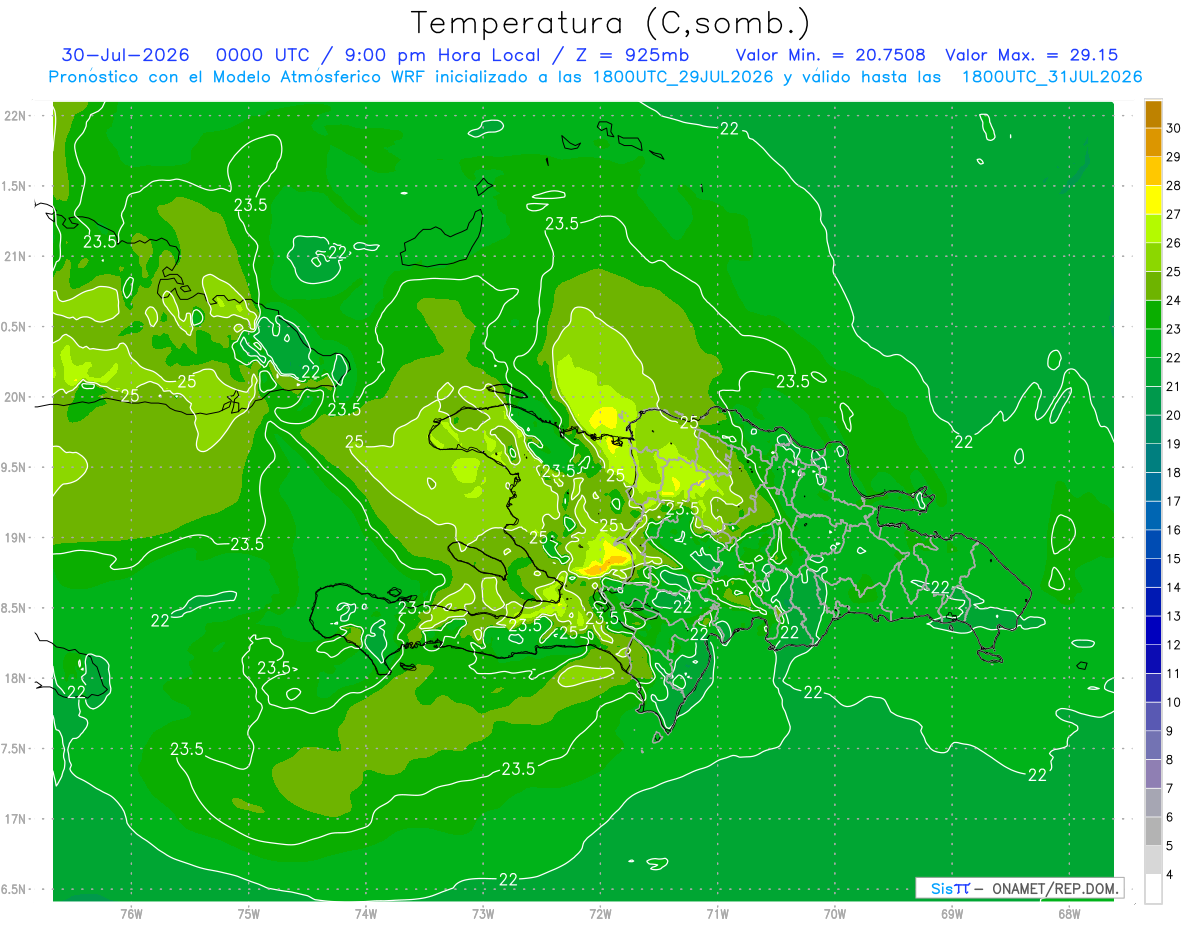1200x927 pixels.
Task: Click the orange swatch between 29 and 30
Action: click(x=1153, y=142)
